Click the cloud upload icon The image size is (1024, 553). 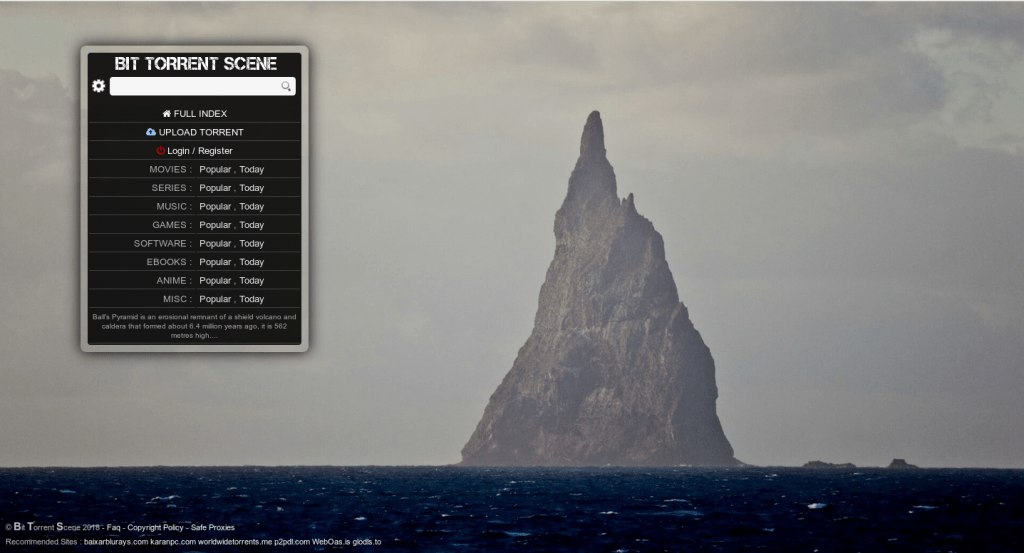coord(151,132)
